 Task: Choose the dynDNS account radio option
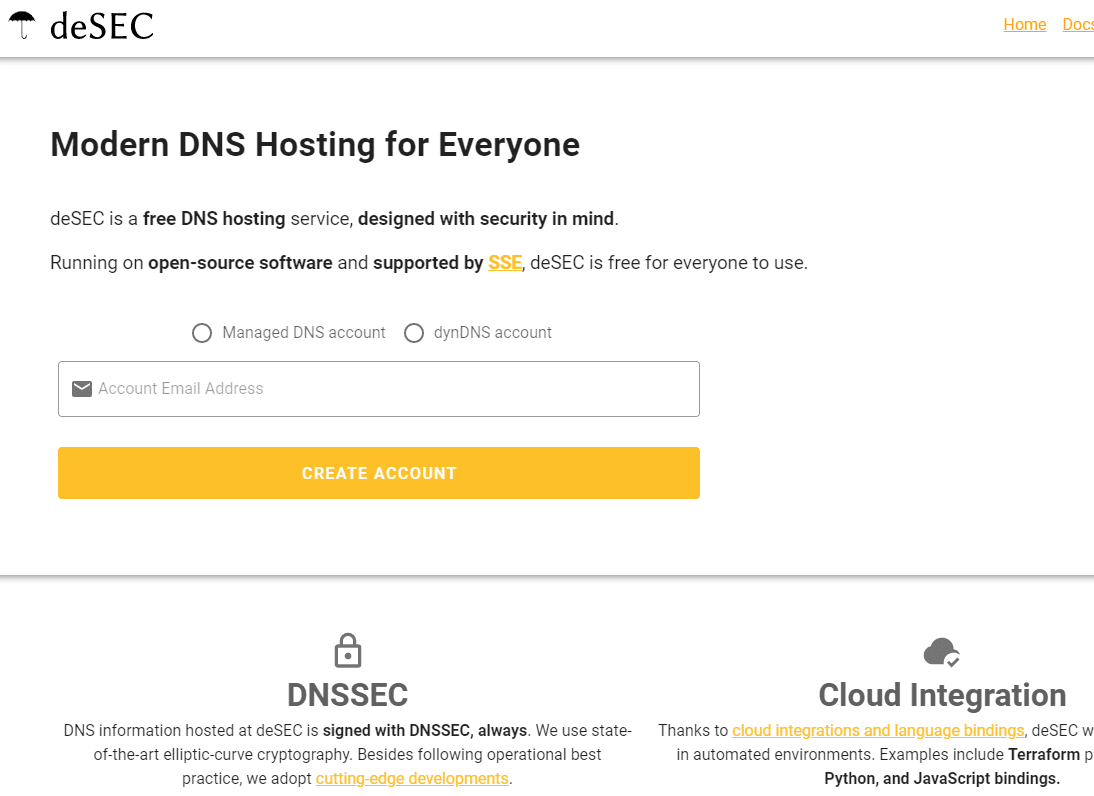click(x=414, y=333)
